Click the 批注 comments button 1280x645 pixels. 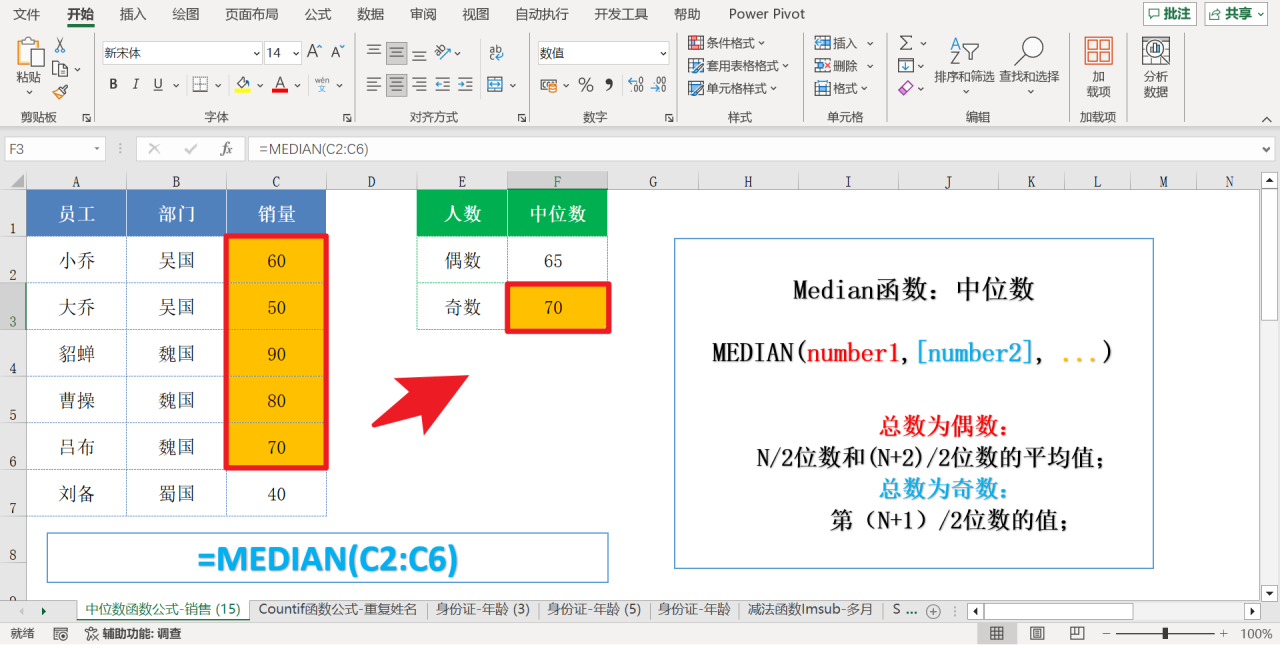click(x=1170, y=14)
